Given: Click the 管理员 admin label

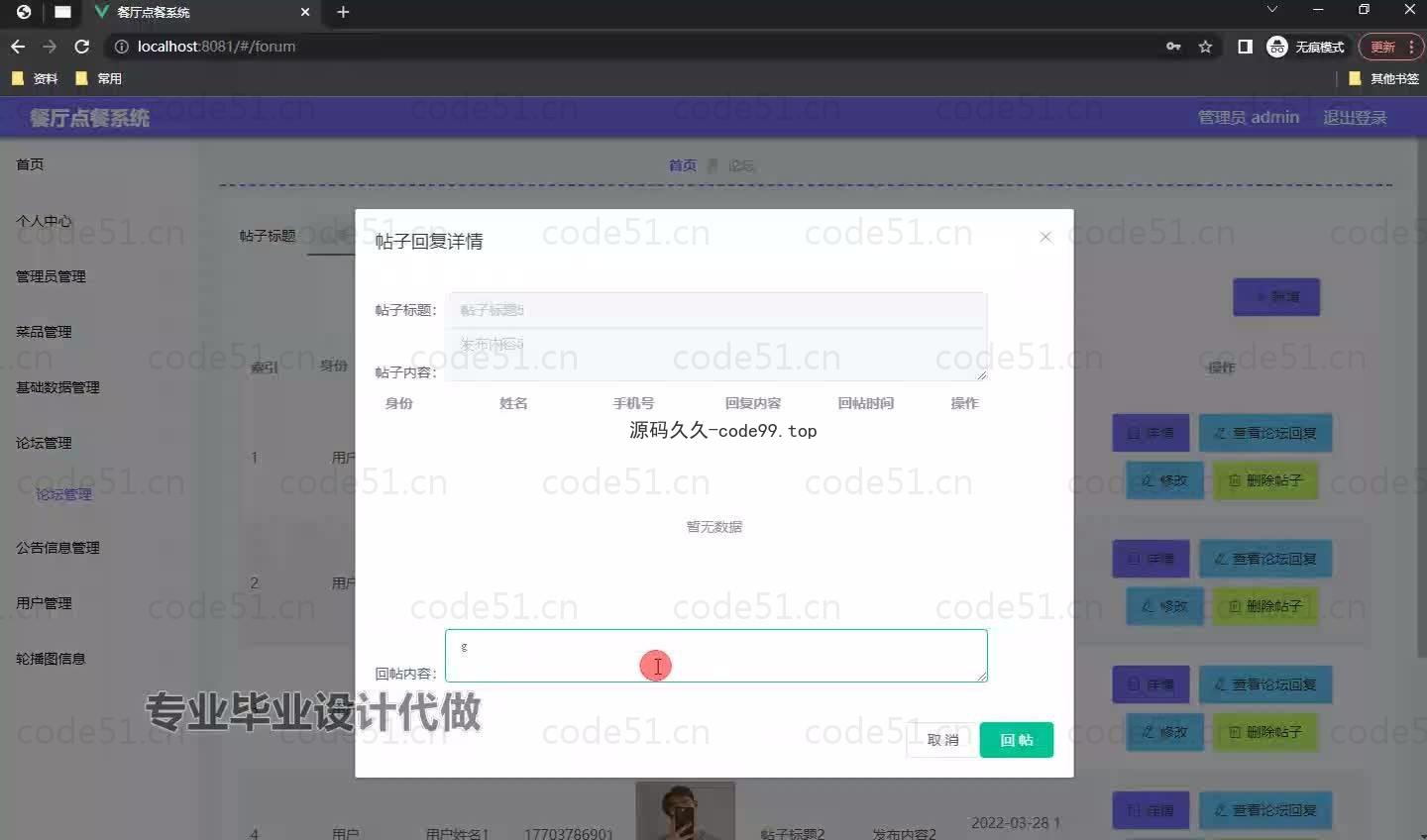Looking at the screenshot, I should [1249, 117].
